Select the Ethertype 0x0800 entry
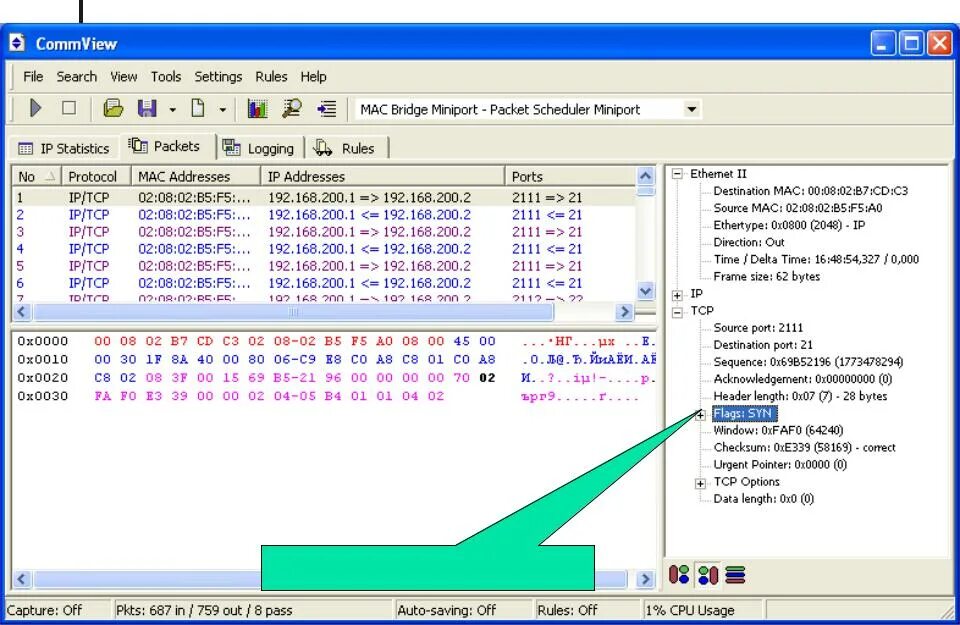Image resolution: width=960 pixels, height=625 pixels. pyautogui.click(x=789, y=225)
